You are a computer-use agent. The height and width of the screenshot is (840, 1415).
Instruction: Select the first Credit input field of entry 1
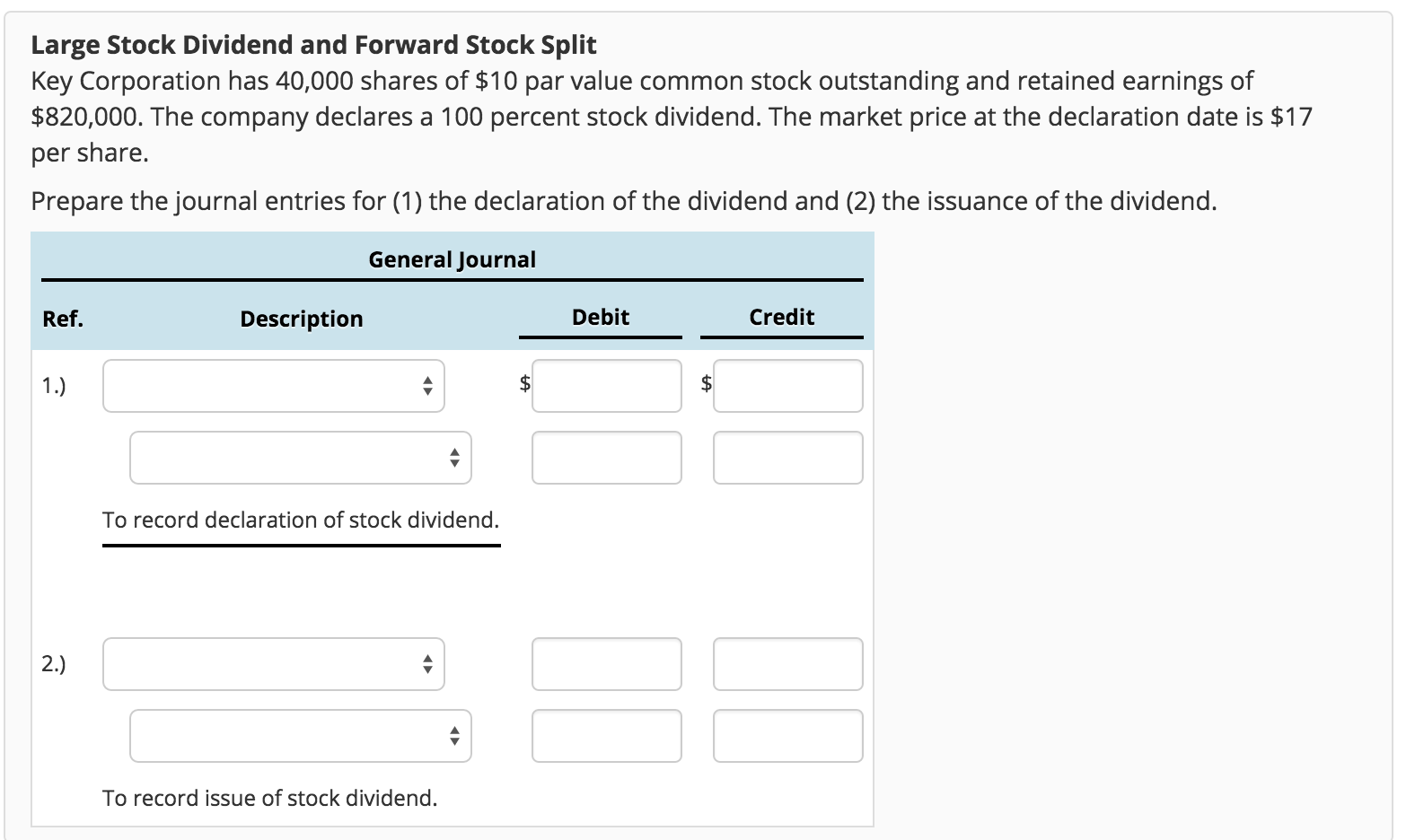click(787, 385)
